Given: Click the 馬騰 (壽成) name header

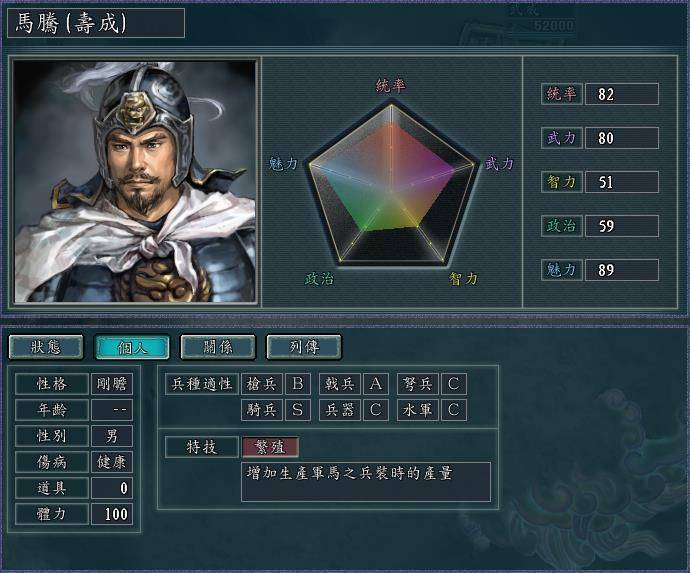Looking at the screenshot, I should (96, 23).
